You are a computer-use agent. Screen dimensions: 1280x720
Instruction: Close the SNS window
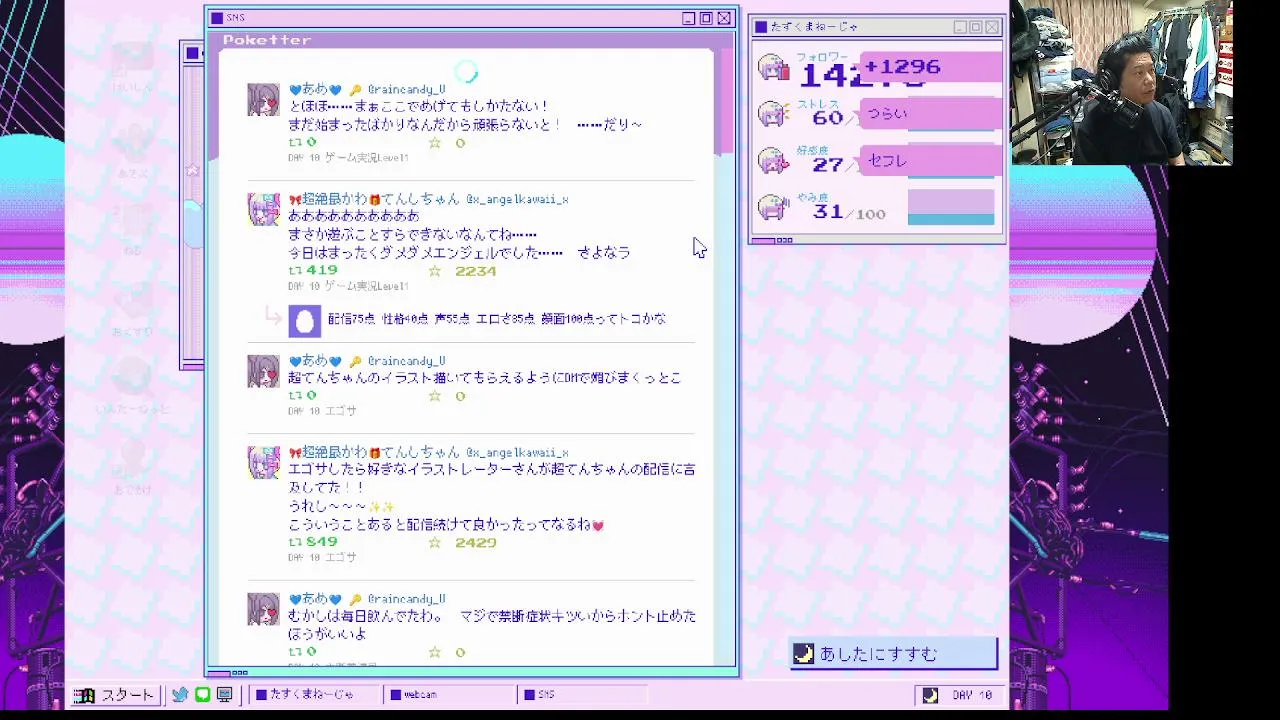(x=724, y=18)
